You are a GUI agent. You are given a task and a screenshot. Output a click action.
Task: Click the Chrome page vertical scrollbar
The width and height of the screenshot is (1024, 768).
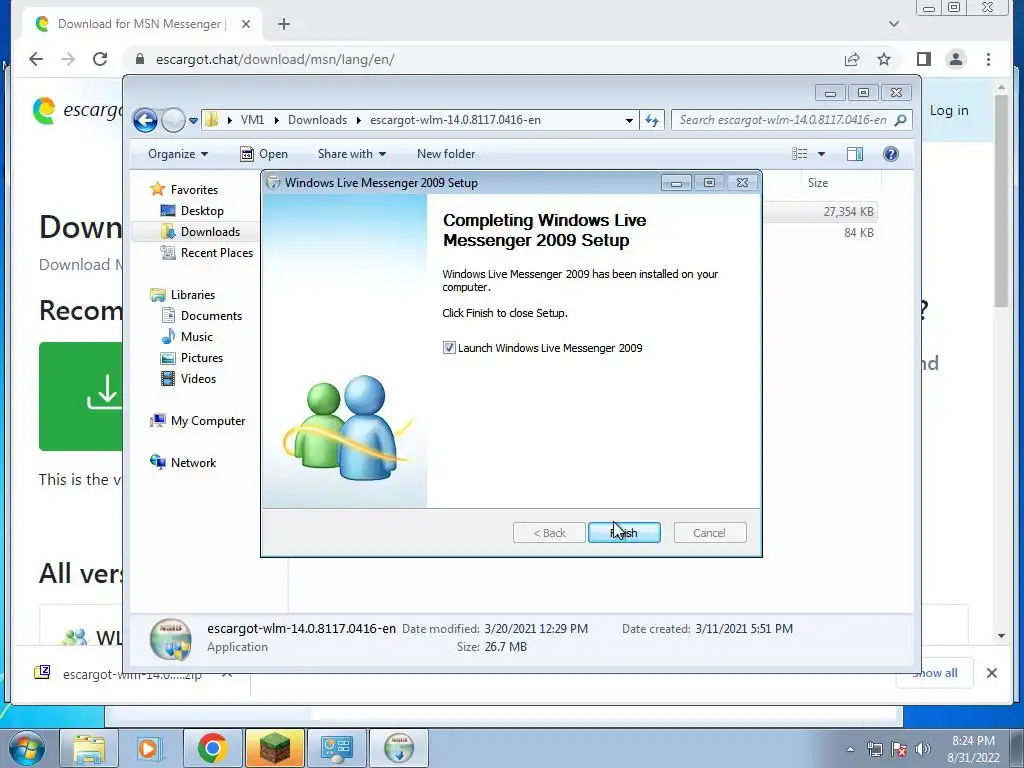tap(1001, 201)
